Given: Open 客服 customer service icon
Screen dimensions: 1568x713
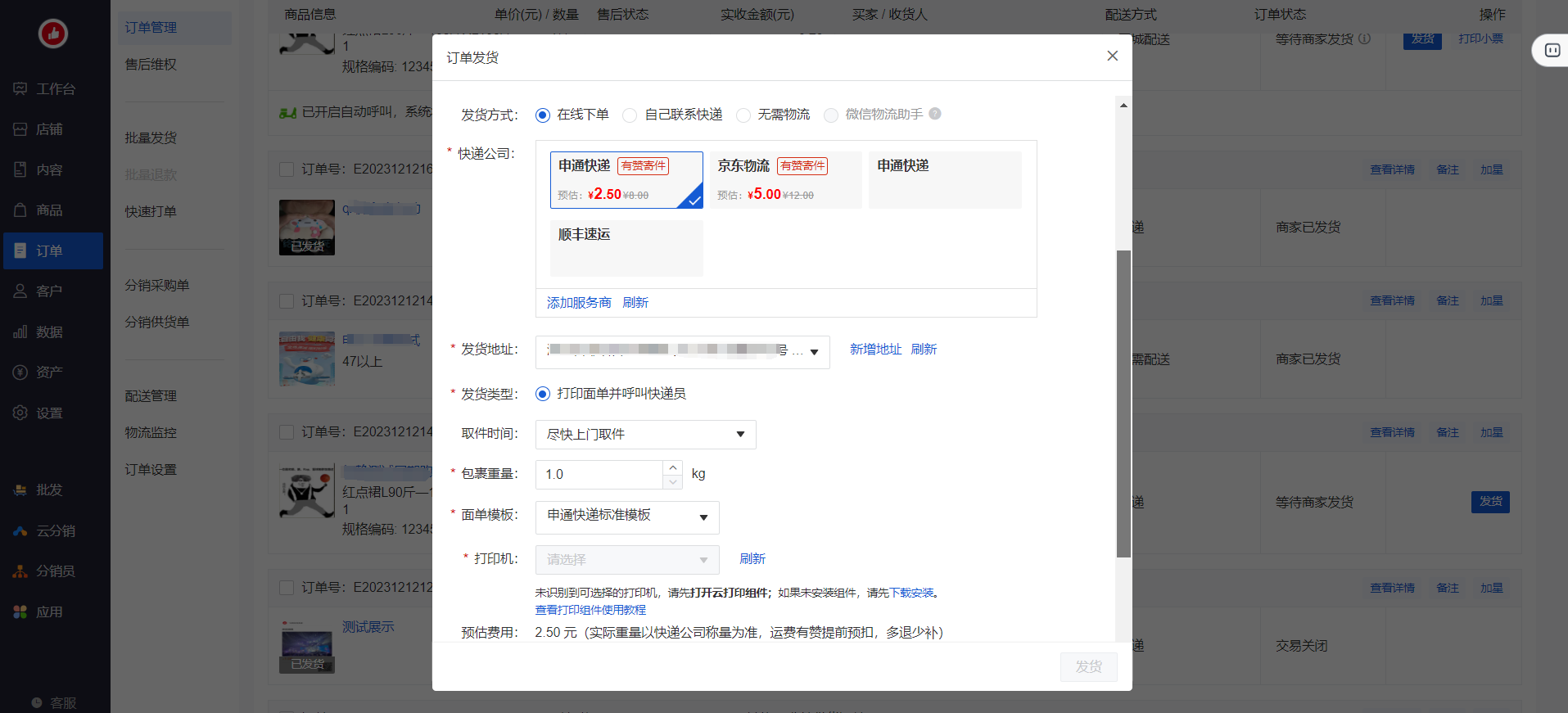Looking at the screenshot, I should [36, 702].
